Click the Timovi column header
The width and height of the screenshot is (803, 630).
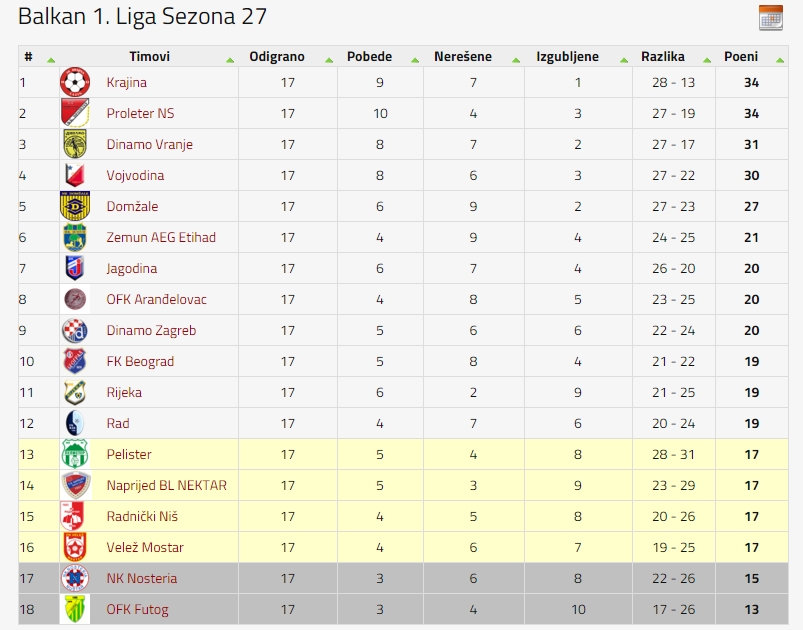pos(149,56)
